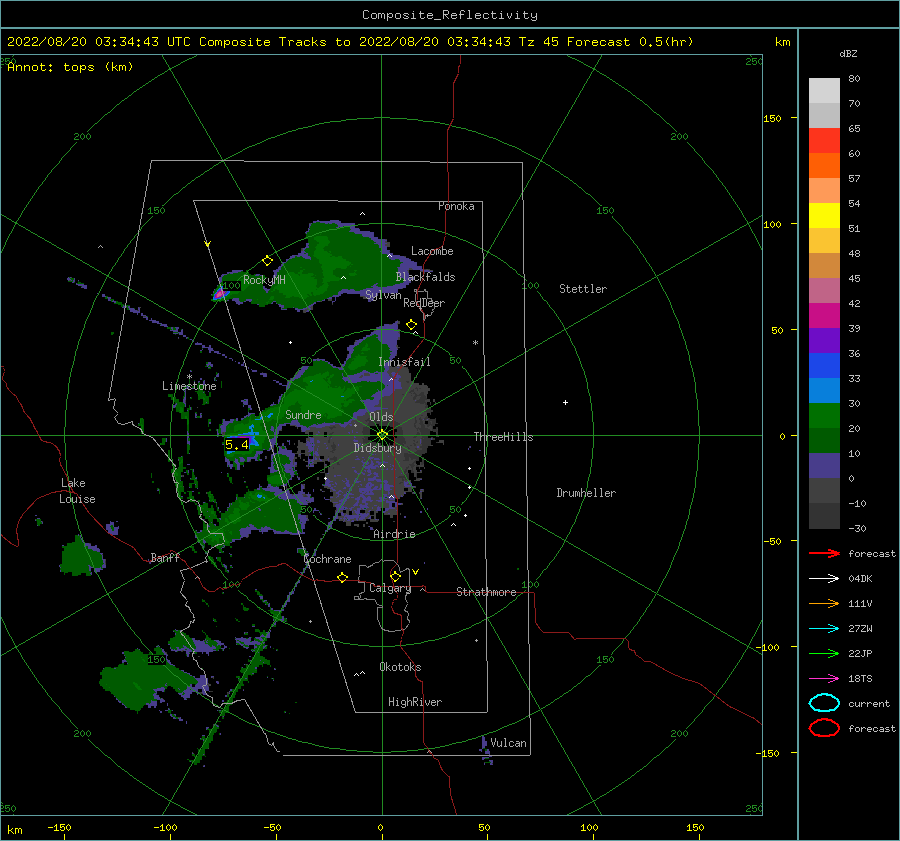Click the Calgary city label

pyautogui.click(x=390, y=588)
